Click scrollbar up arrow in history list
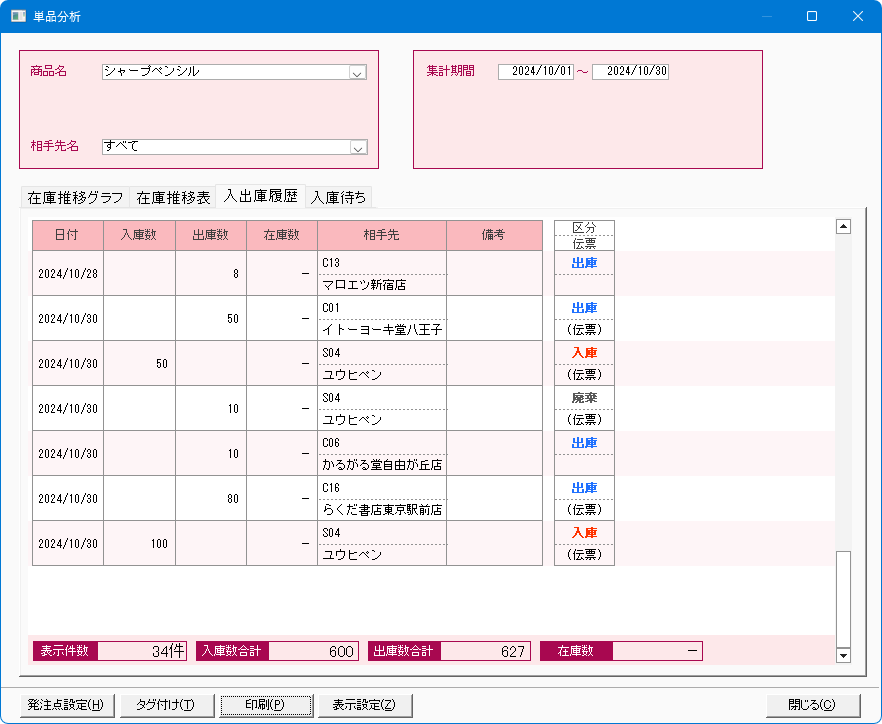Screen dimensions: 882x724 pyautogui.click(x=843, y=227)
